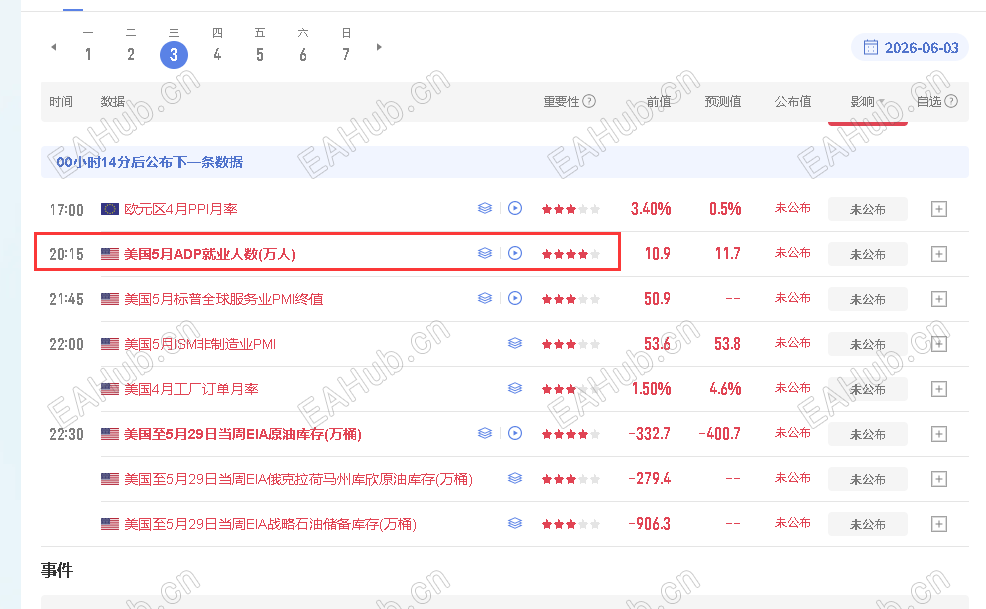Click previous value -906.3 for 战略石油储备

click(650, 523)
